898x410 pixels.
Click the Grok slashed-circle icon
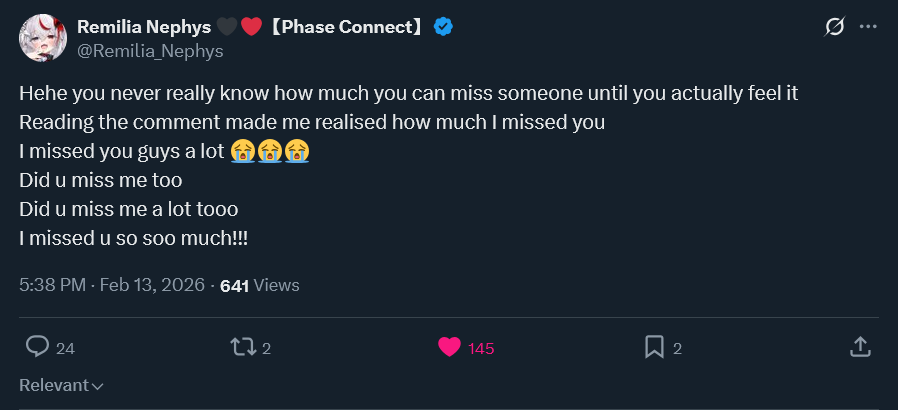click(834, 26)
